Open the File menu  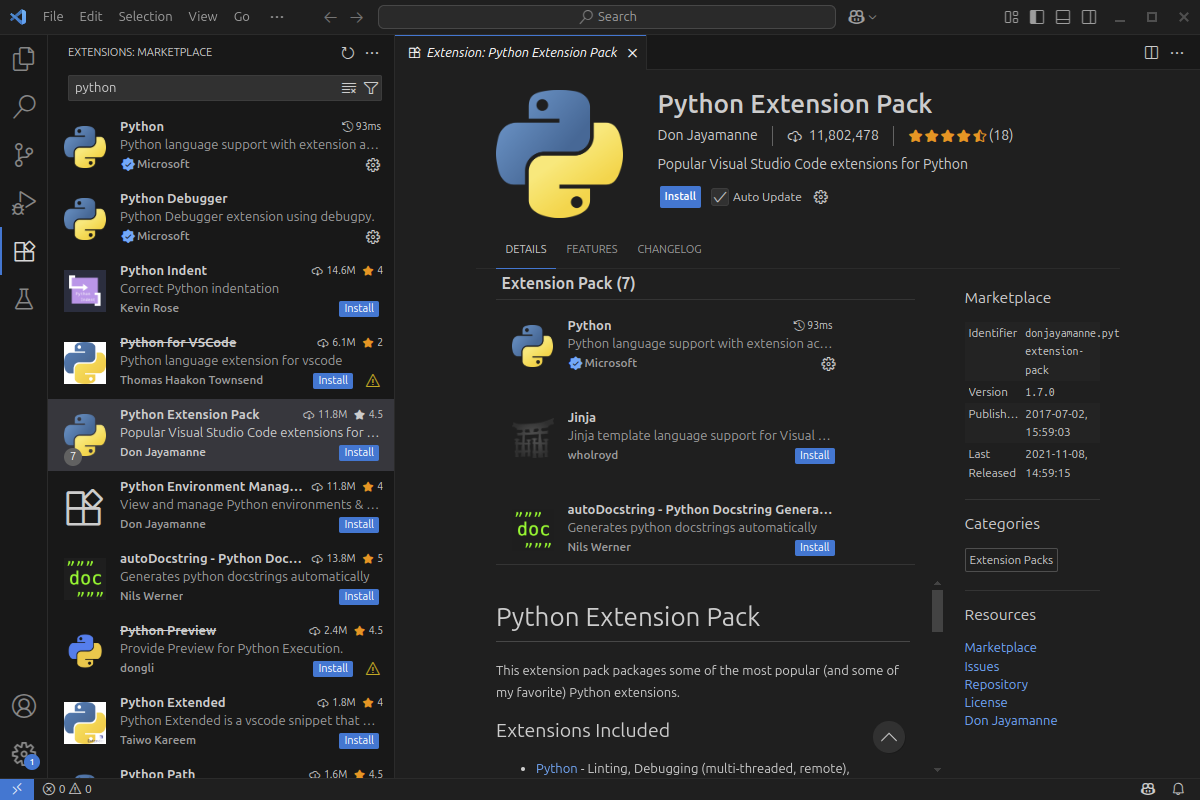pos(53,17)
